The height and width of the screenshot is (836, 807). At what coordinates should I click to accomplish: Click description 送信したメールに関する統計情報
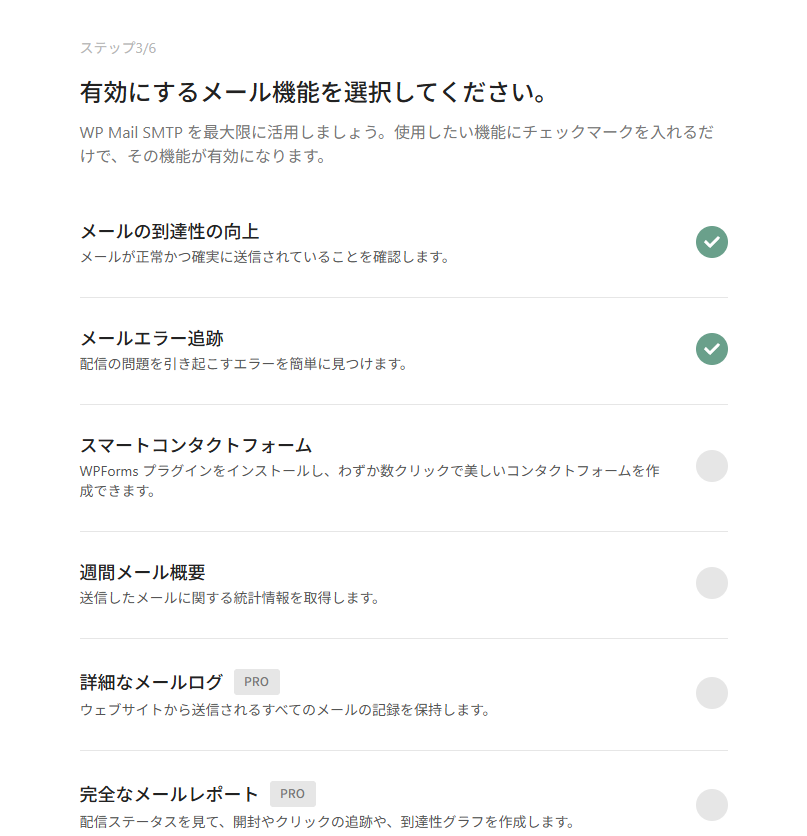tap(230, 598)
